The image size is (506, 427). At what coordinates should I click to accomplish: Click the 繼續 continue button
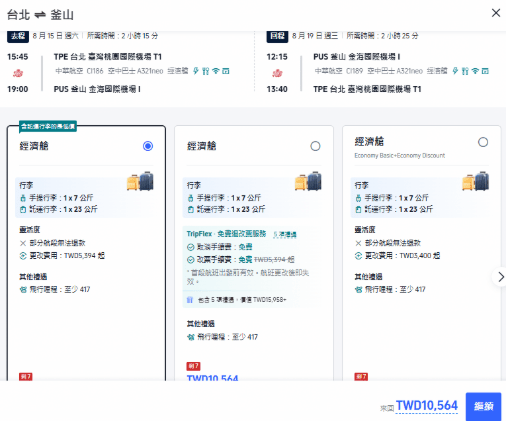483,406
